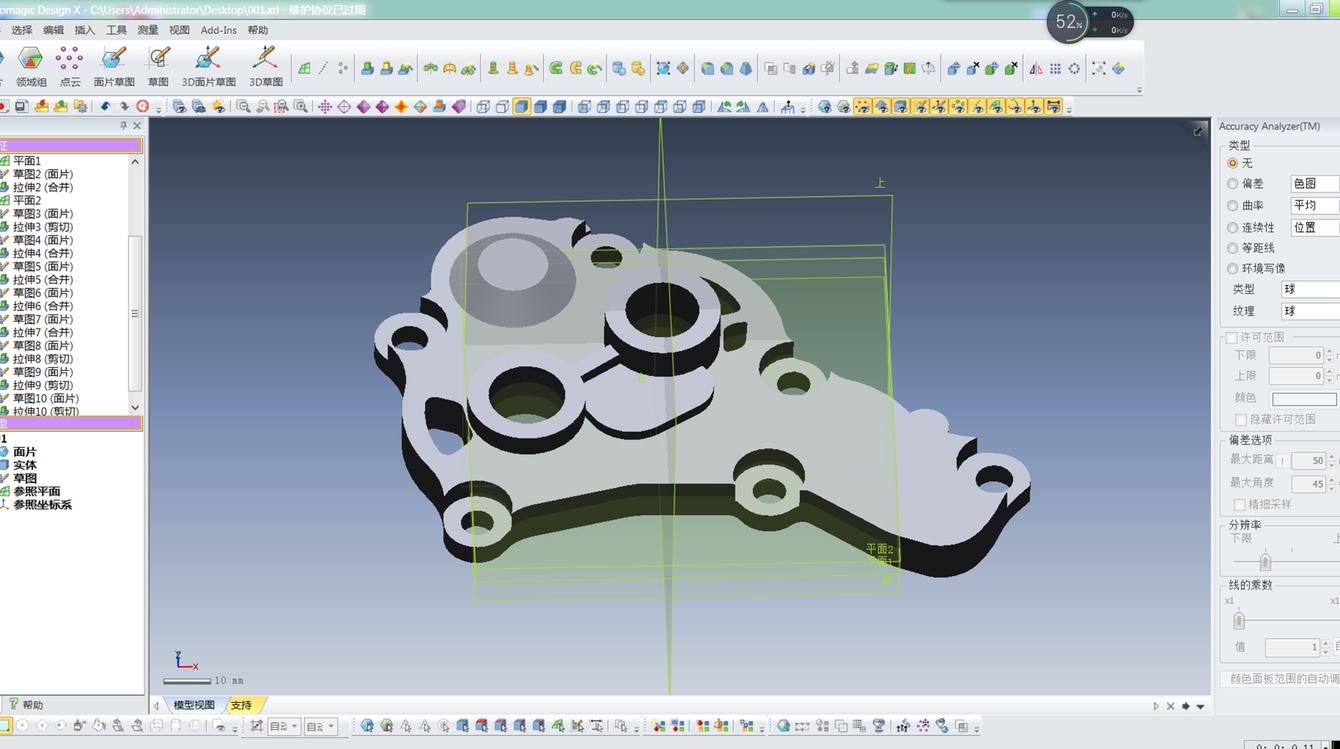The image size is (1340, 749).
Task: Expand the 面片 node in model tree
Action: (25, 452)
